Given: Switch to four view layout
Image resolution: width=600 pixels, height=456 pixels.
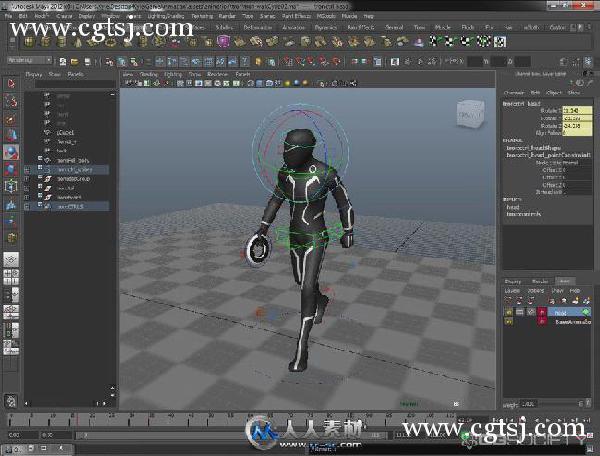Looking at the screenshot, I should 11,277.
